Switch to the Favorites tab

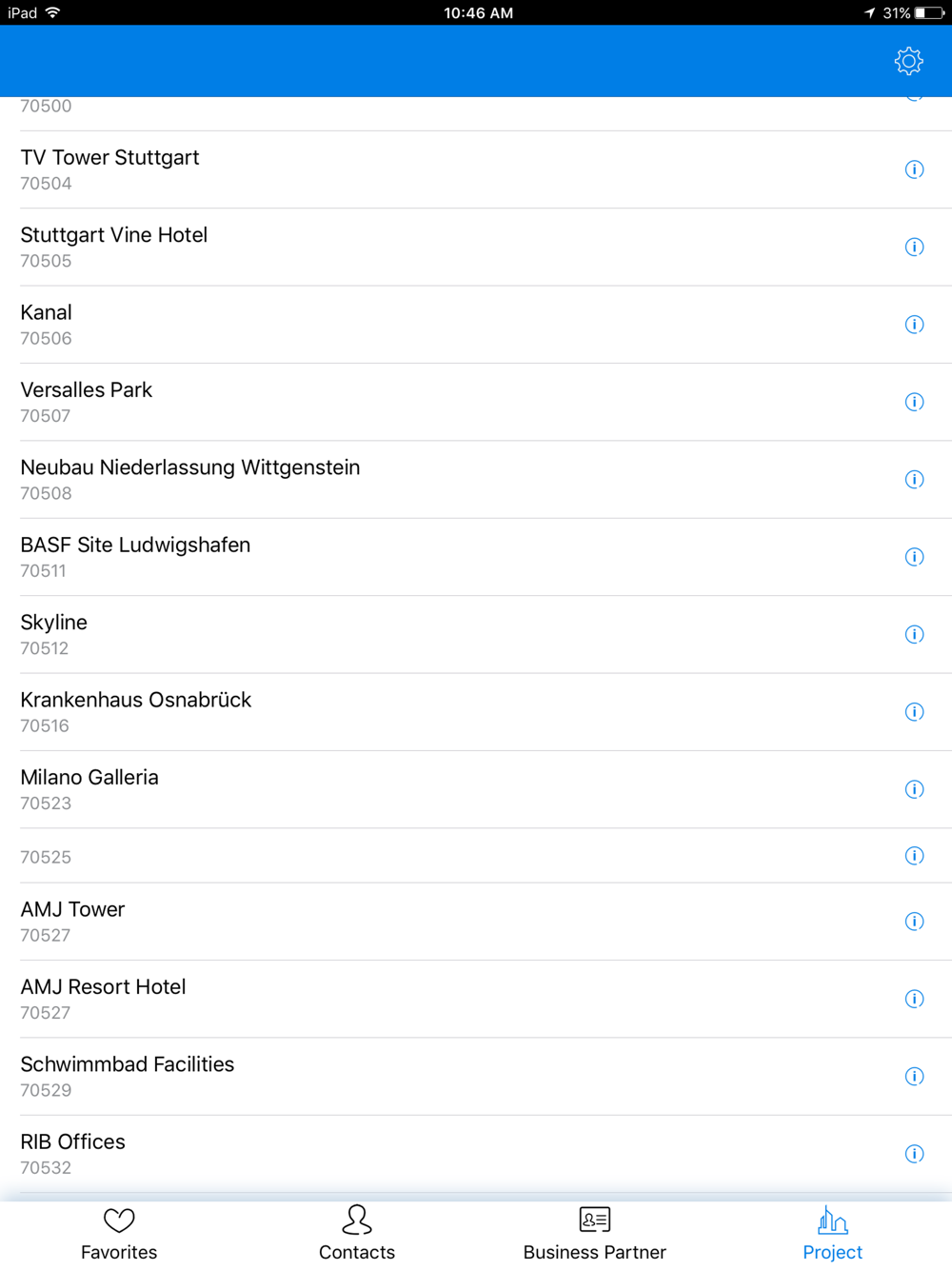[119, 1234]
